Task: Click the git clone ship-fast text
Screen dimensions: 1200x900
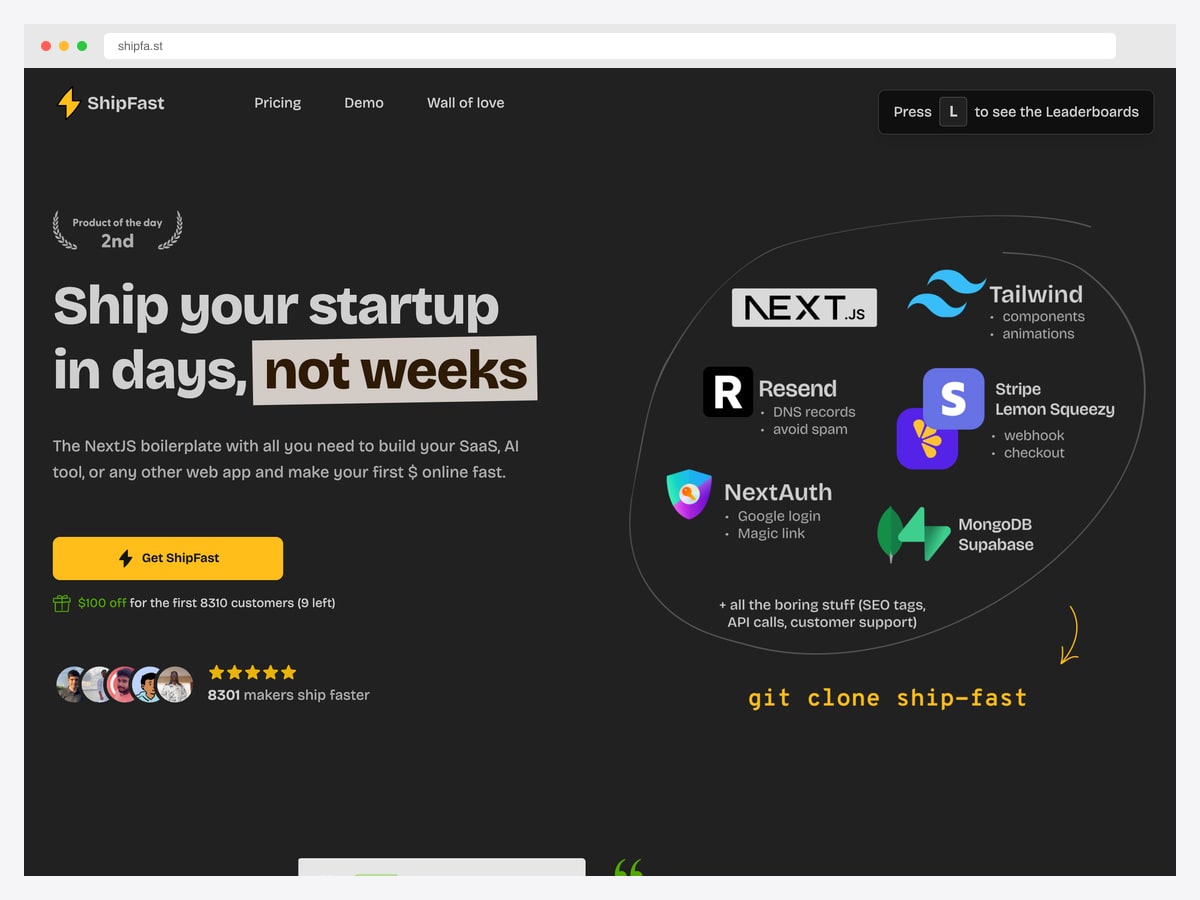Action: coord(887,697)
